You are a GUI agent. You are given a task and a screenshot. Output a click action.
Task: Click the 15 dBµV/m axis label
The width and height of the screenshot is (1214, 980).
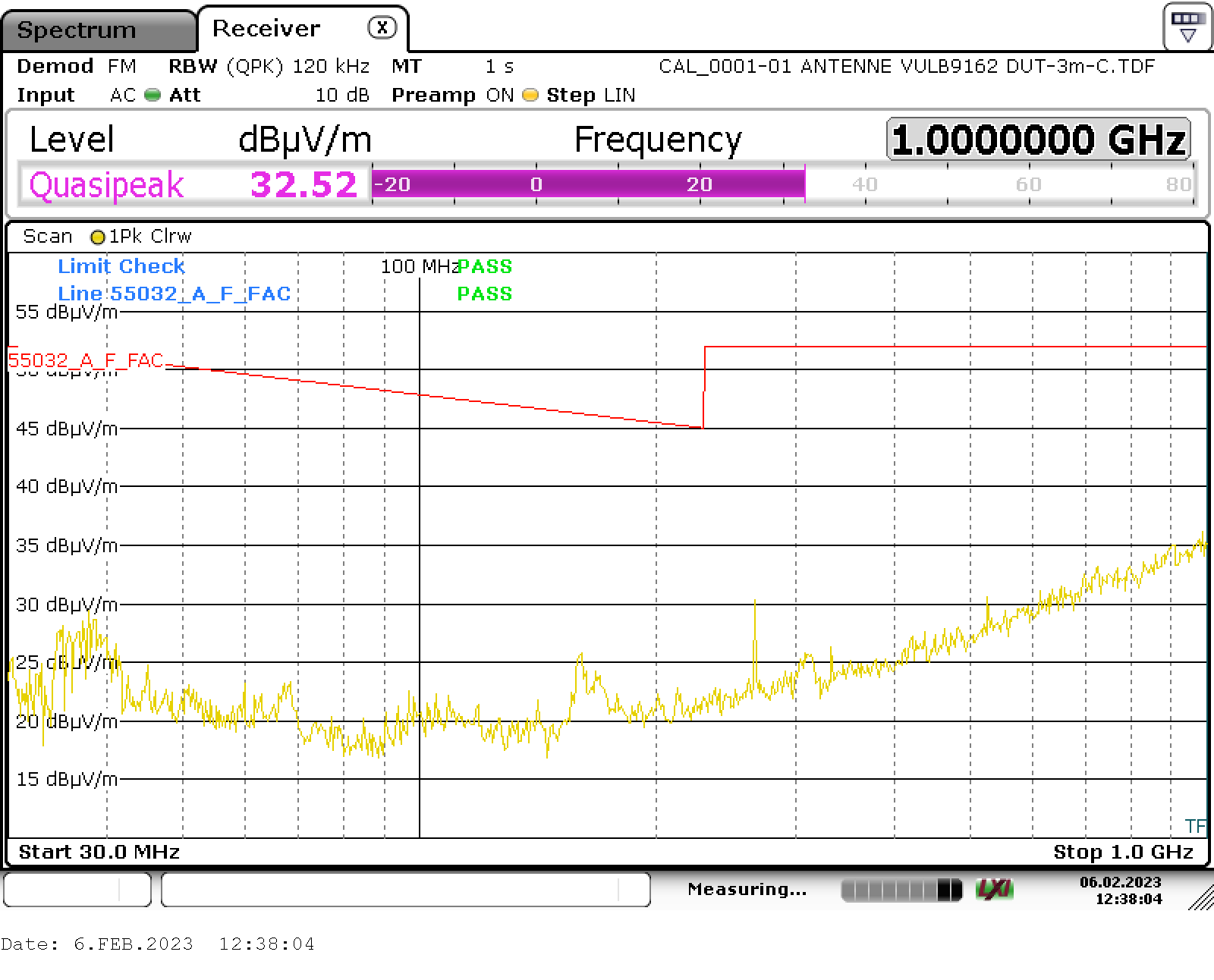pyautogui.click(x=67, y=779)
